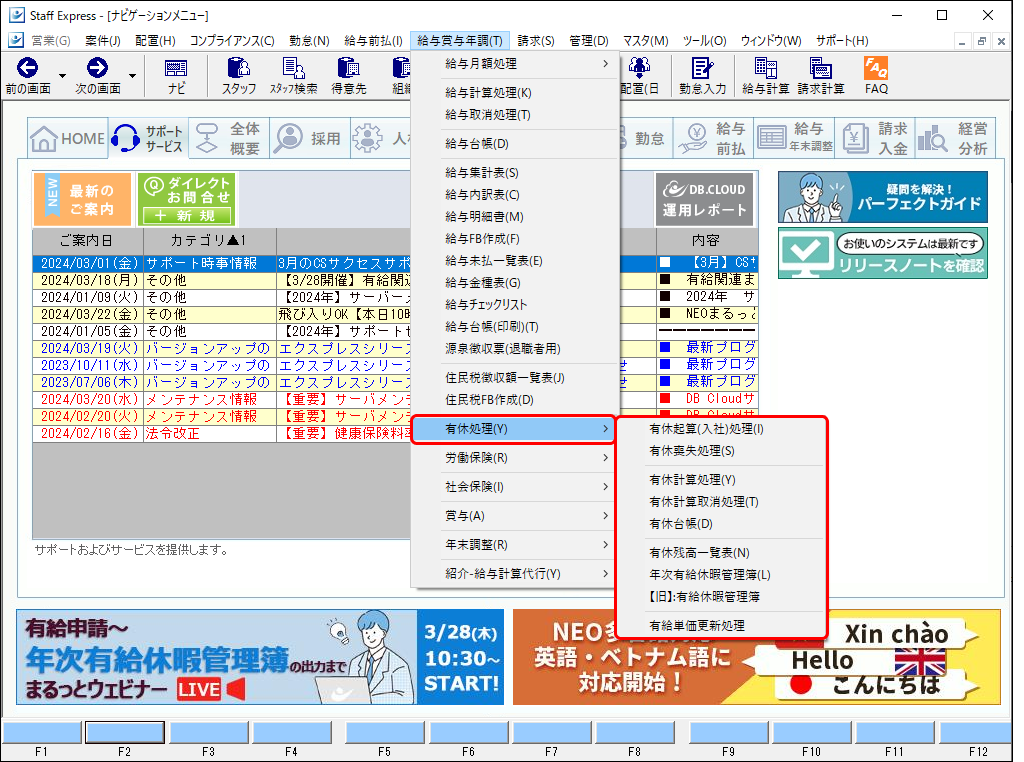Viewport: 1024px width, 762px height.
Task: Select the 給与年末調整 navigation tab
Action: point(795,138)
